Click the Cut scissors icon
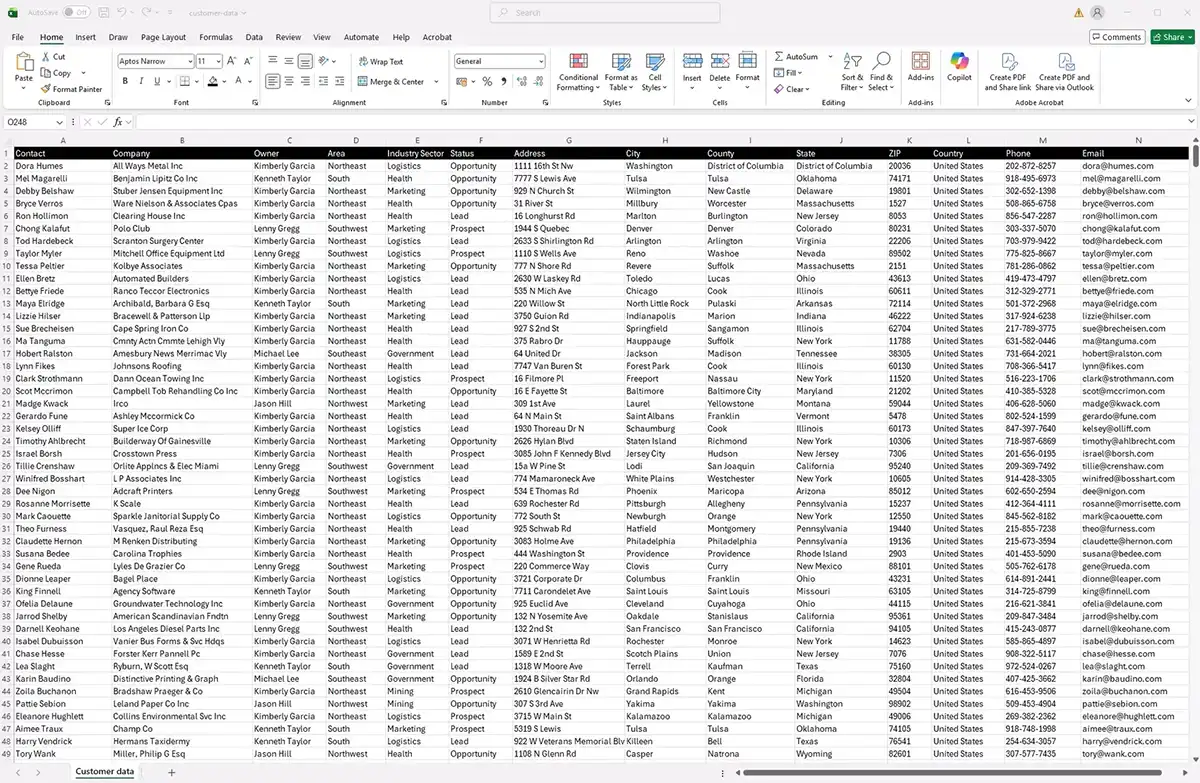The width and height of the screenshot is (1200, 783). click(x=46, y=57)
